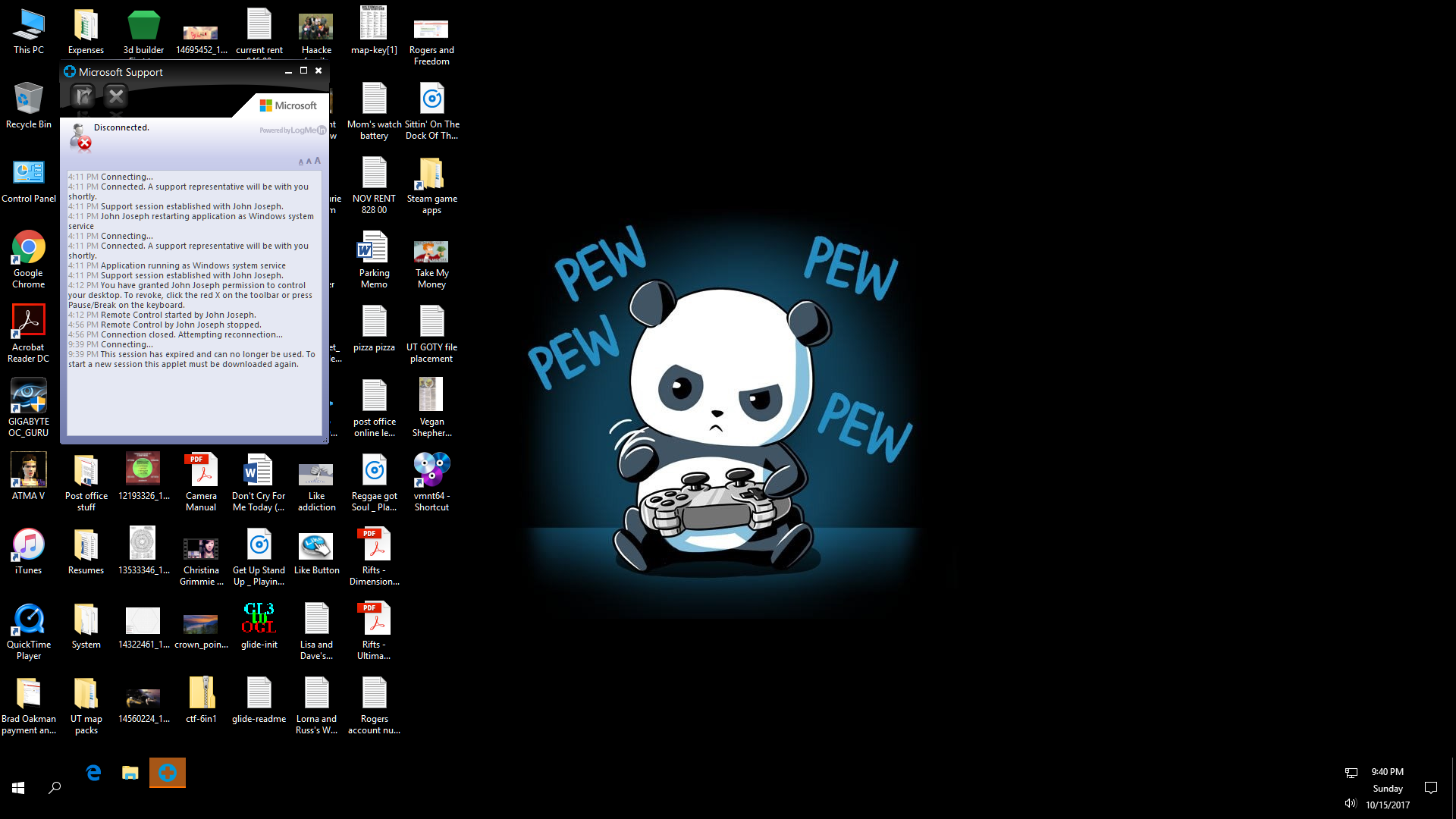The image size is (1456, 819).
Task: Select the ATMA V desktop icon
Action: (28, 476)
